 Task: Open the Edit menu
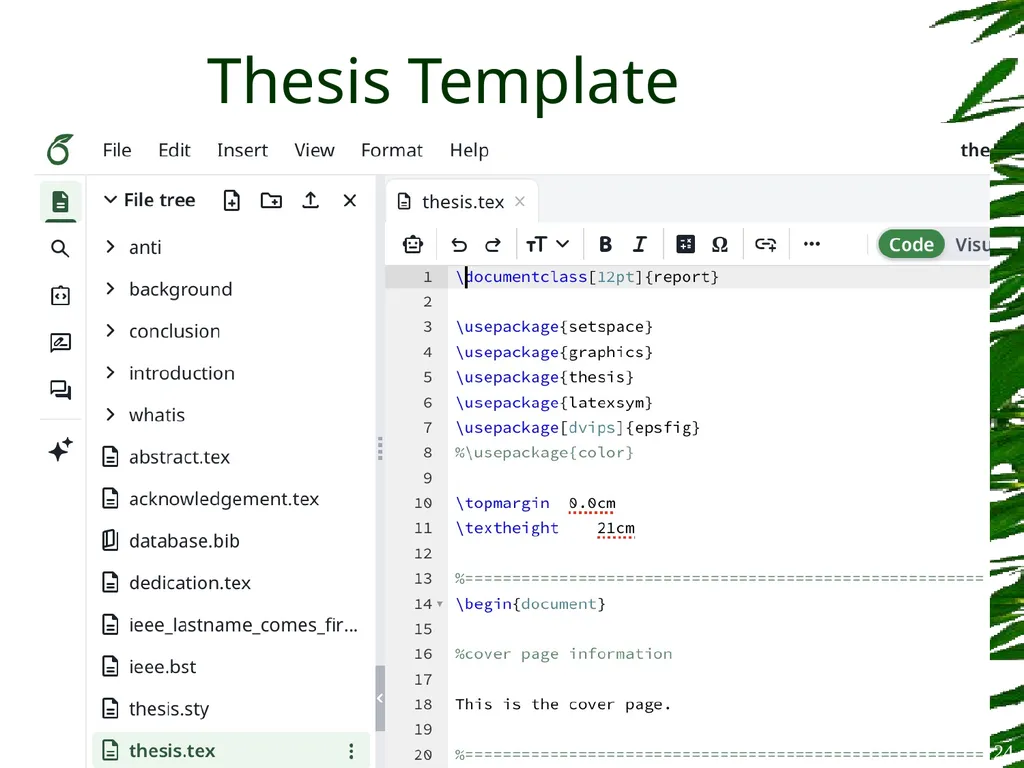(x=174, y=150)
